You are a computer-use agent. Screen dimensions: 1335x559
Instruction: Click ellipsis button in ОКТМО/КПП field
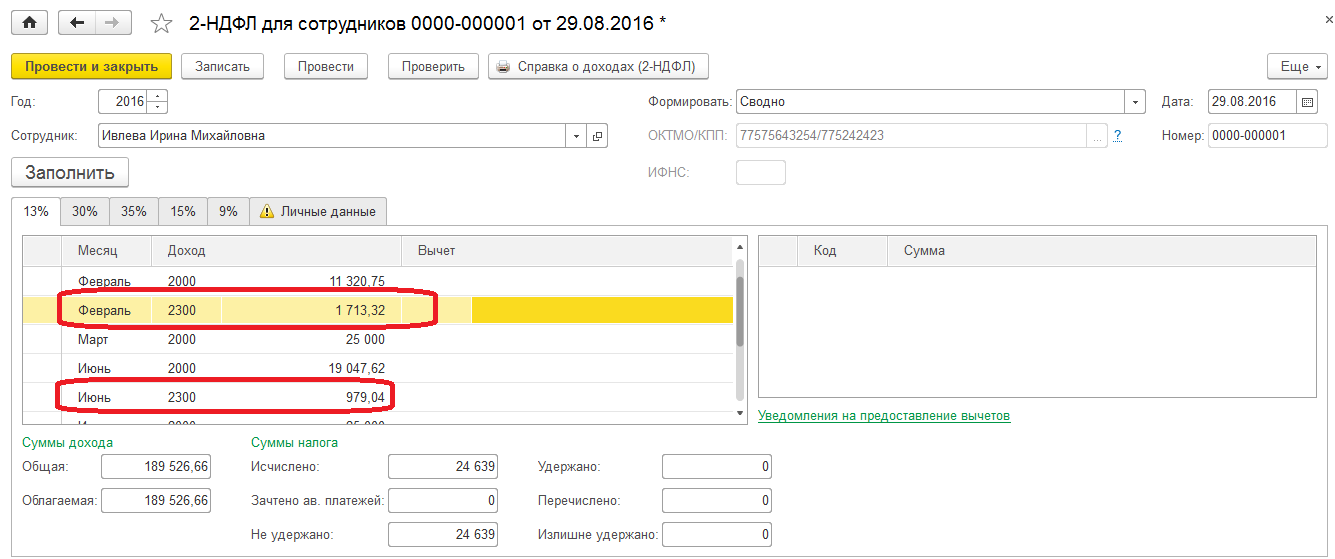point(1098,136)
